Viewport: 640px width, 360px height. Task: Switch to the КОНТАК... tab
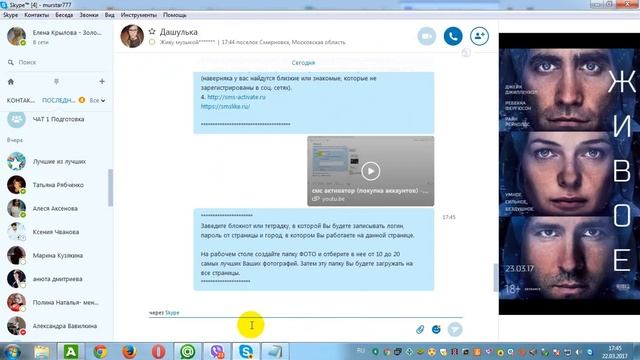[21, 100]
